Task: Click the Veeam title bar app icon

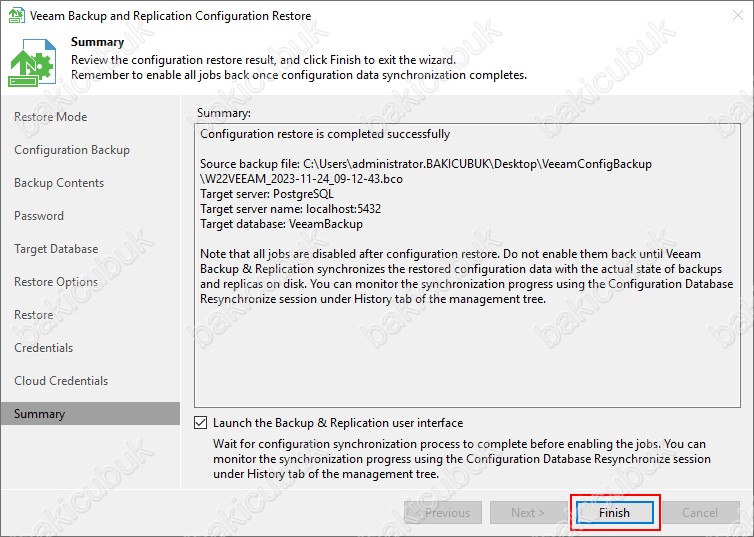Action: [16, 15]
